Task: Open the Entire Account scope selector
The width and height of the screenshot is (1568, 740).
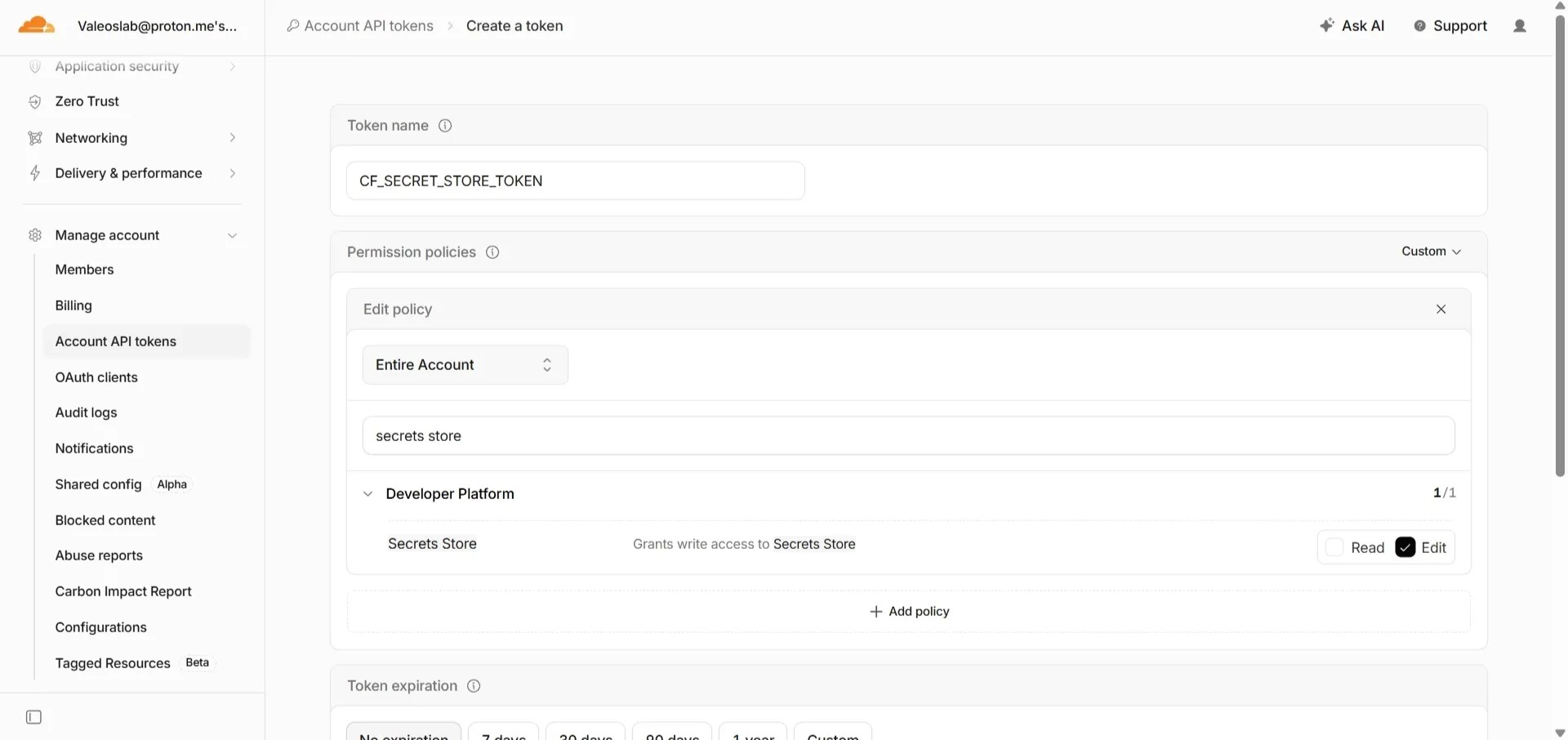Action: click(x=465, y=365)
